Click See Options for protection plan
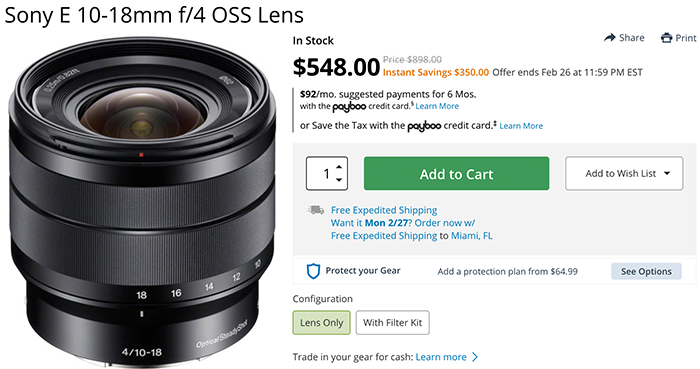The image size is (700, 369). pos(646,271)
